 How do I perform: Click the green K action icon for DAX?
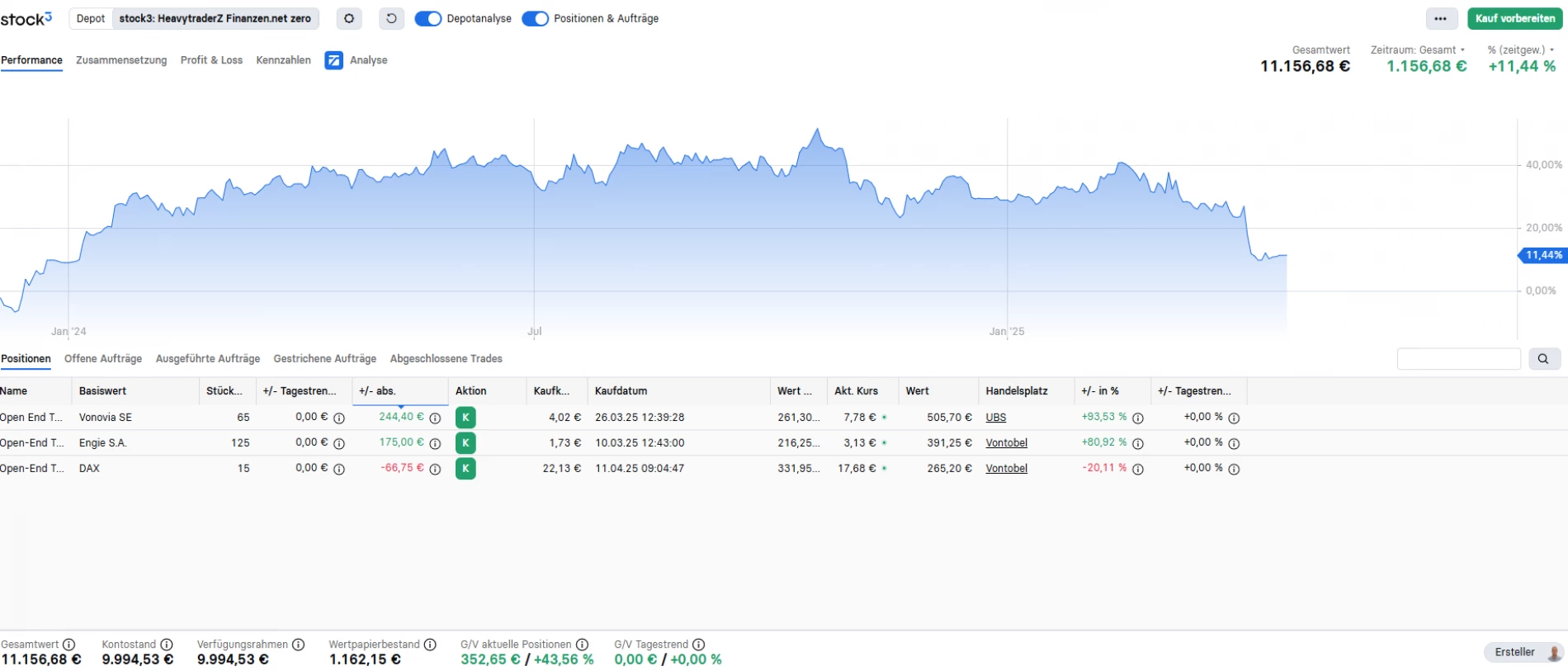[465, 469]
